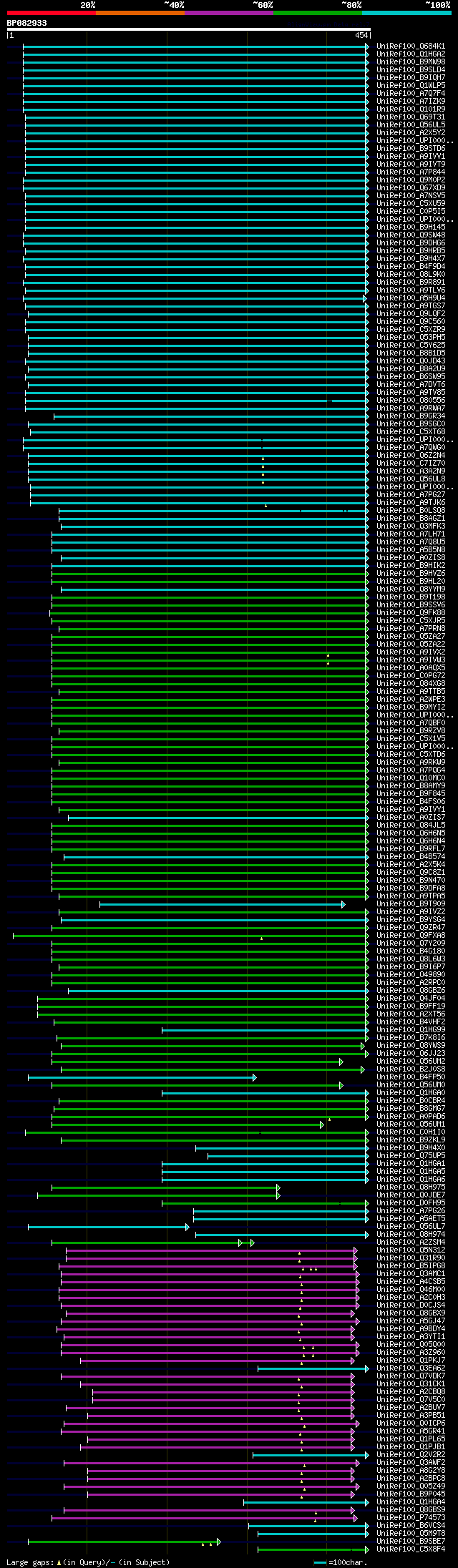Select the UniRef100_A5H9U4 label
The width and height of the screenshot is (458, 1568).
pos(411,298)
